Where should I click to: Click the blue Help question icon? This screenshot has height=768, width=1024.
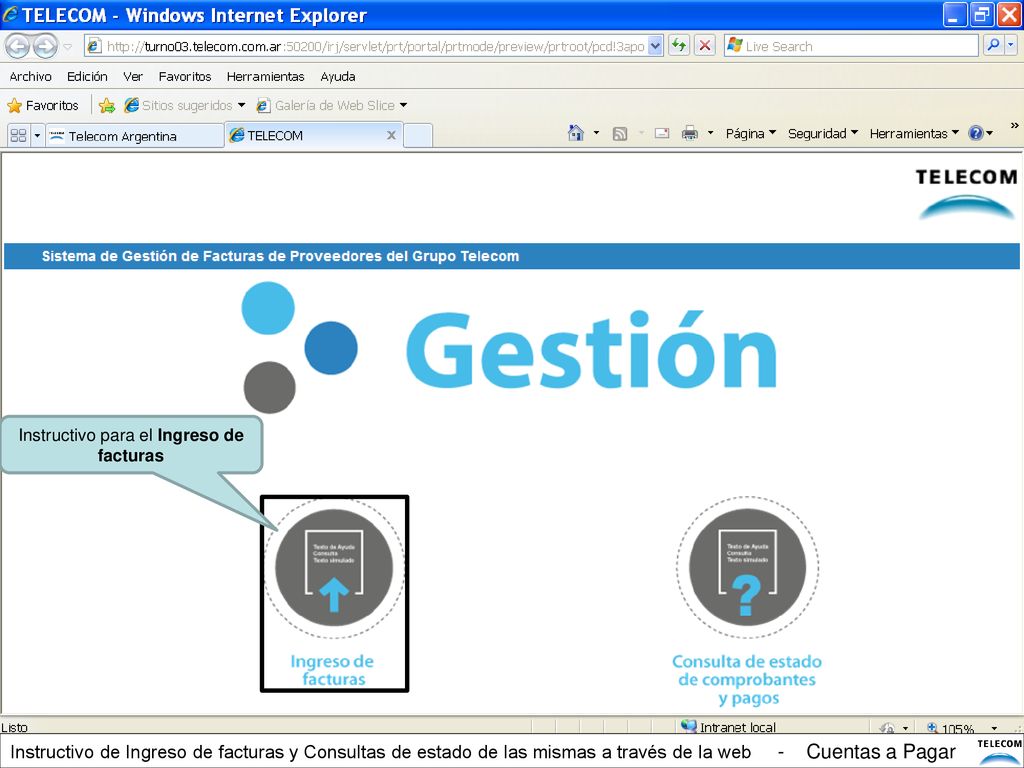(x=976, y=133)
